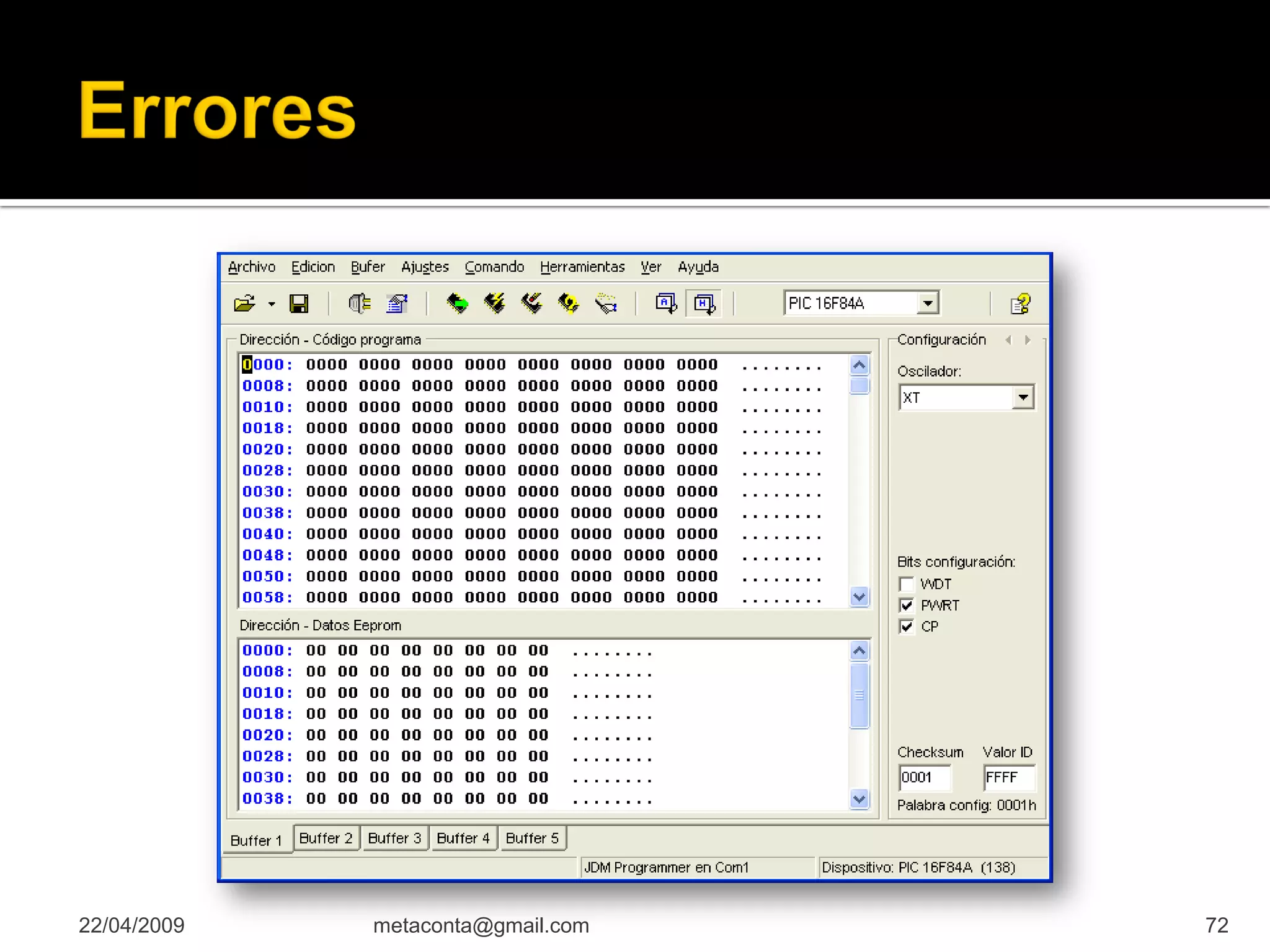
Task: Click Eeprom data address 0038:
Action: [267, 798]
